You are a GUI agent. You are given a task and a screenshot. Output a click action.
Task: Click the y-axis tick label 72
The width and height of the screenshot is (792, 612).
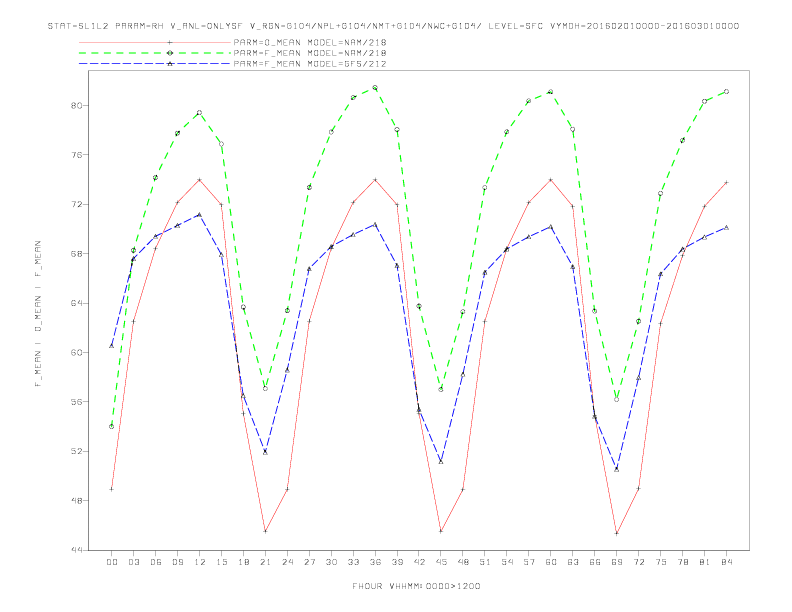pos(78,205)
